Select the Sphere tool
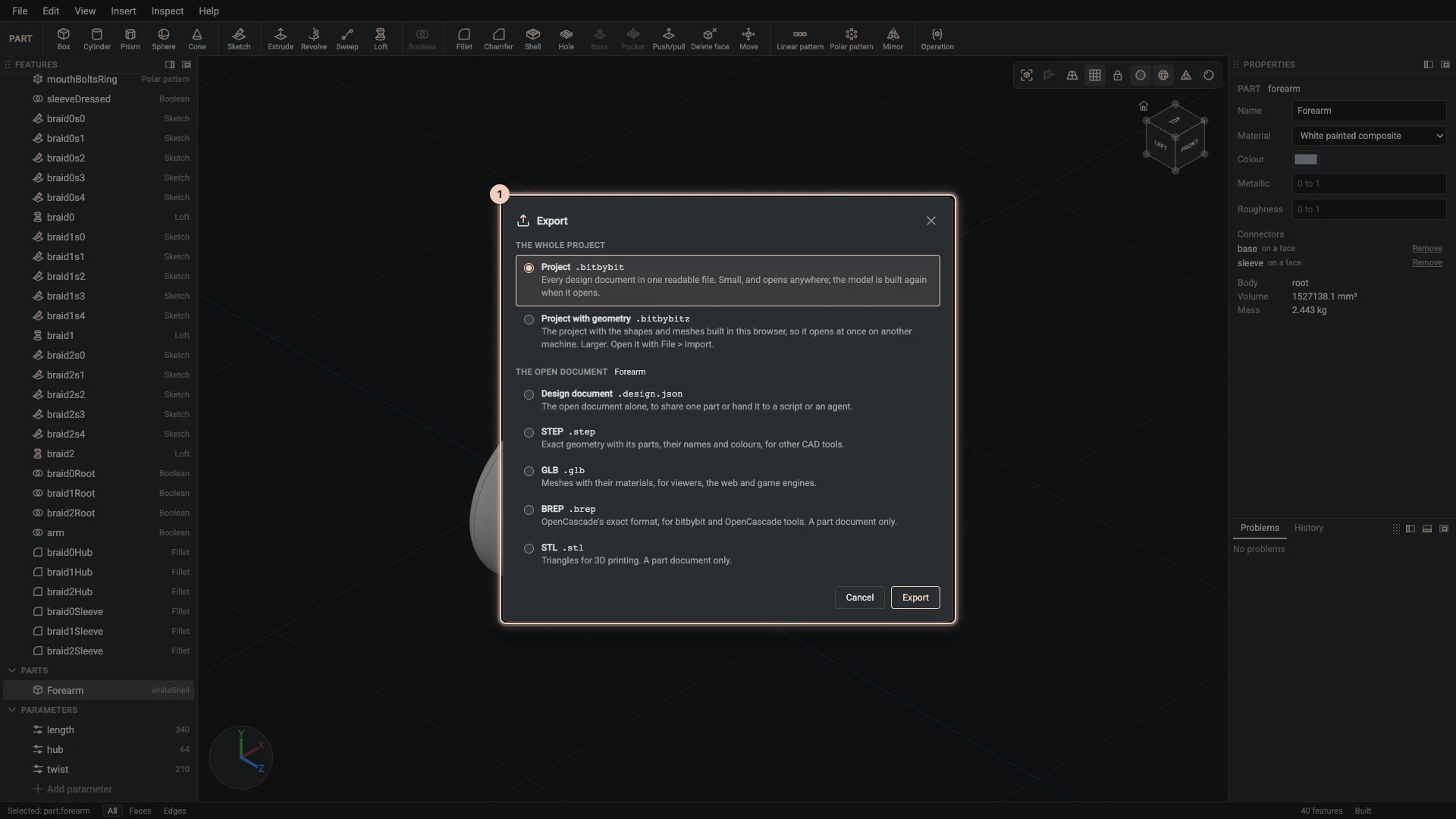This screenshot has width=1456, height=819. click(x=164, y=39)
